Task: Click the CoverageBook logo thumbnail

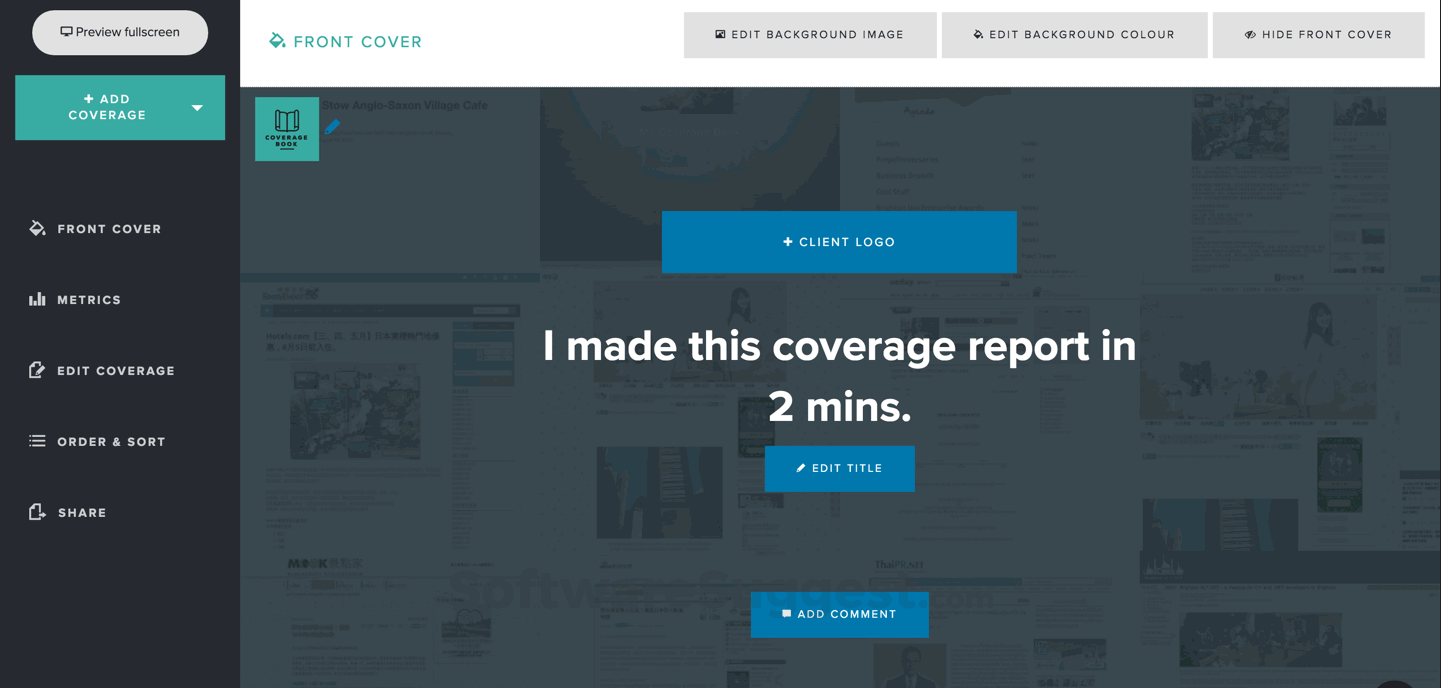Action: coord(287,129)
